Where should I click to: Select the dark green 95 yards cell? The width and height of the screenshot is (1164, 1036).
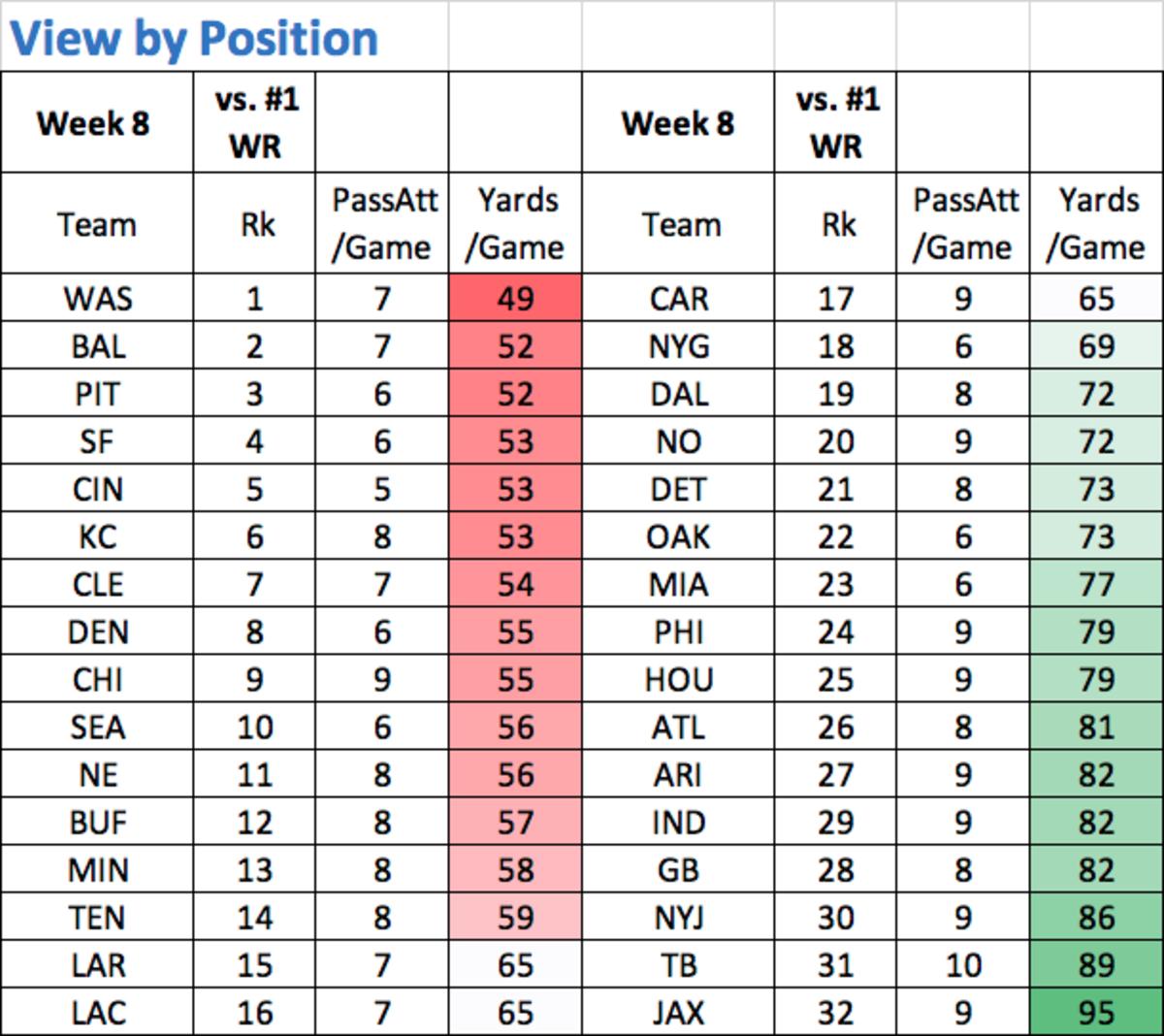coord(1096,1013)
